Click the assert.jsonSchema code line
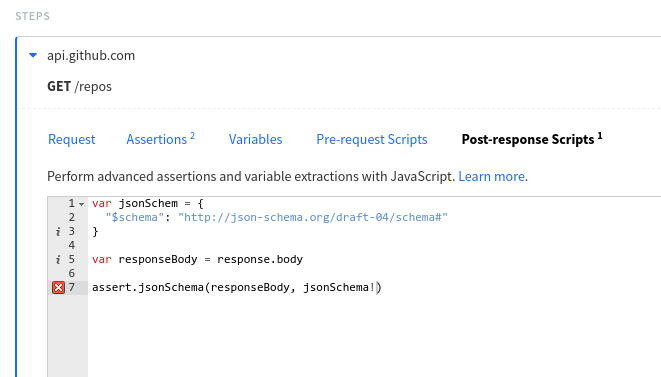This screenshot has height=377, width=661. coord(237,288)
